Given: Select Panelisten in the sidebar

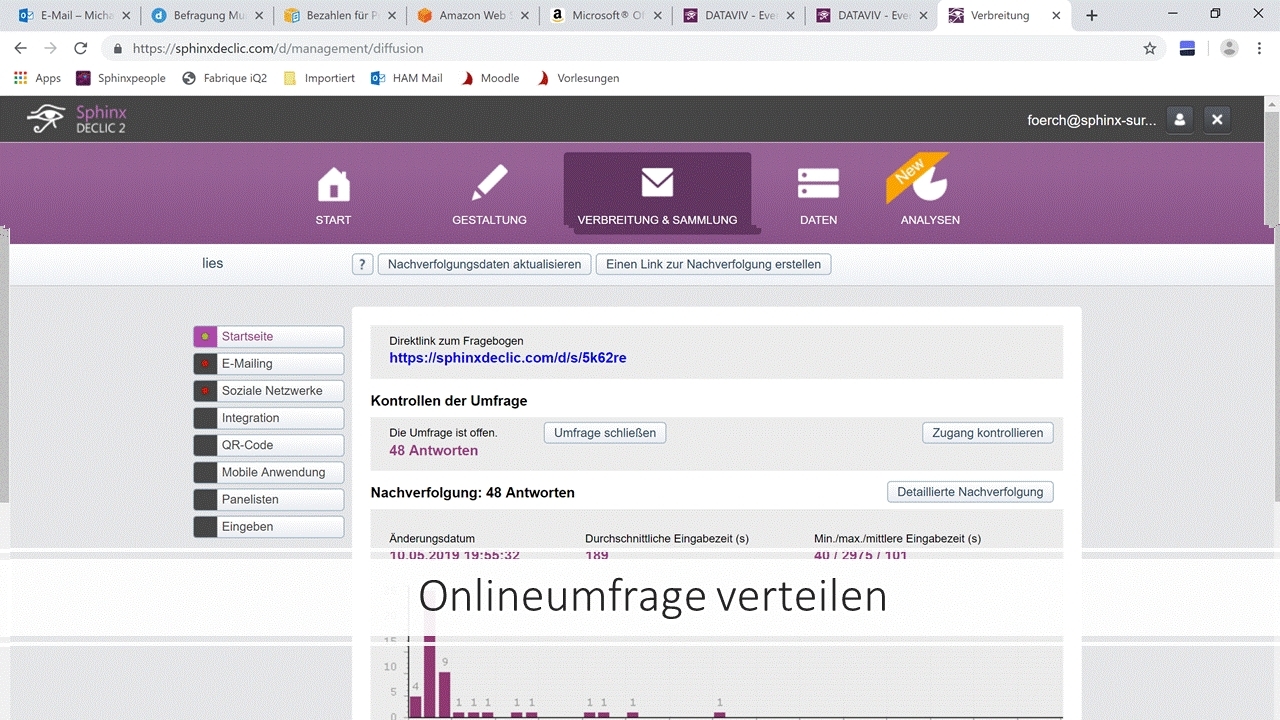Looking at the screenshot, I should [268, 499].
